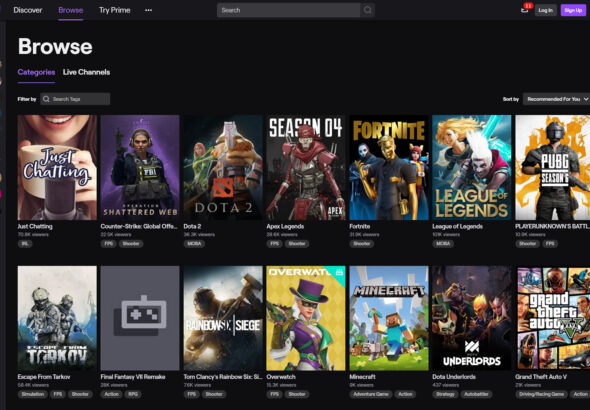Open the Minecraft cover art
The width and height of the screenshot is (590, 410).
tap(389, 318)
